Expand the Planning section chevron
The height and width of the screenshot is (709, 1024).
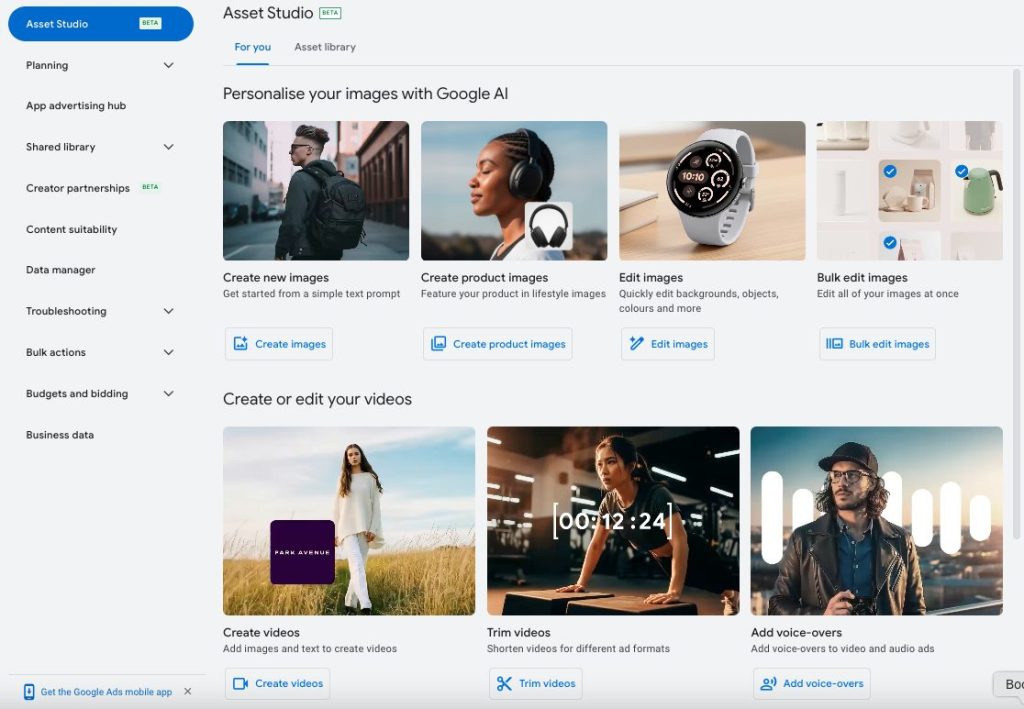168,65
